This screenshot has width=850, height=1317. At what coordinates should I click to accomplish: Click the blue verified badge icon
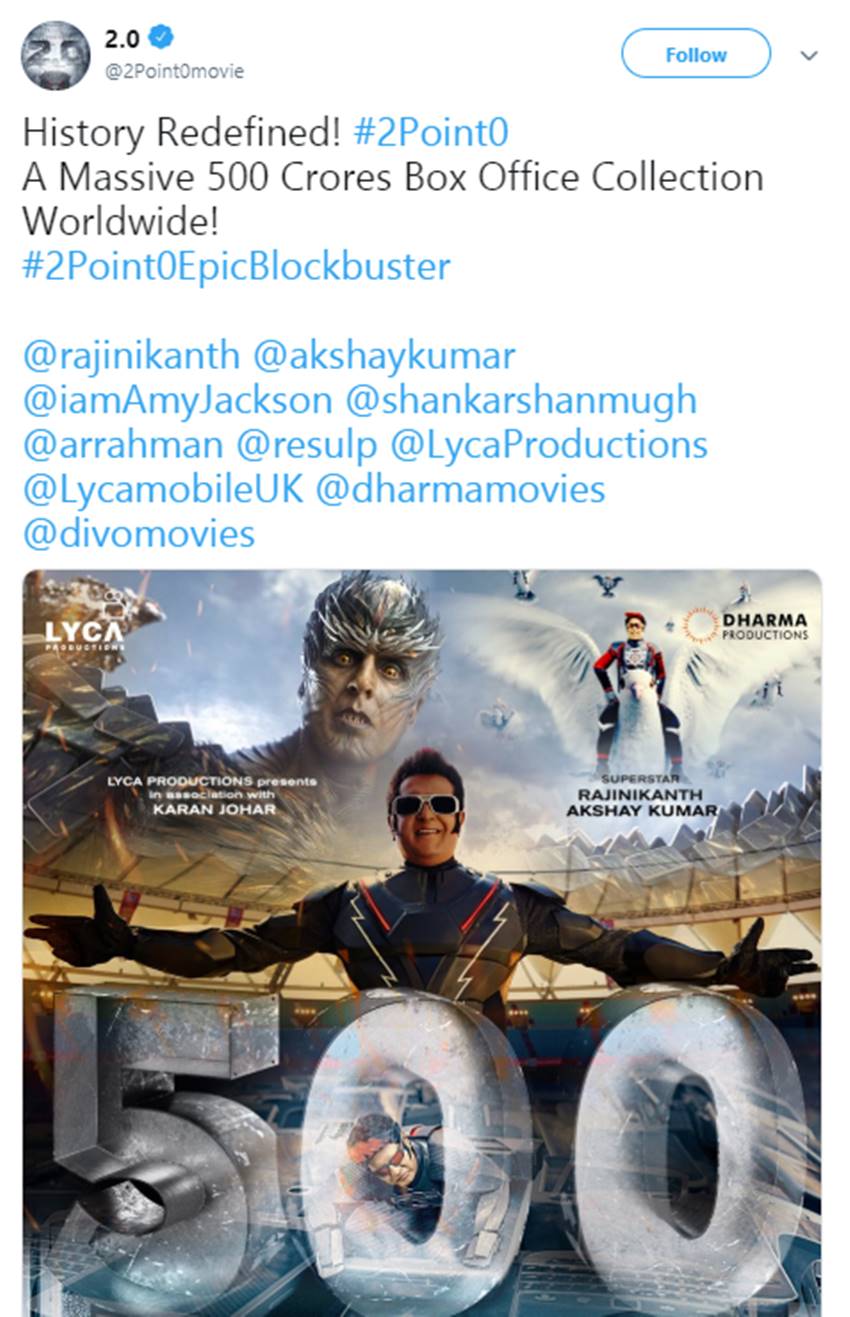coord(162,38)
